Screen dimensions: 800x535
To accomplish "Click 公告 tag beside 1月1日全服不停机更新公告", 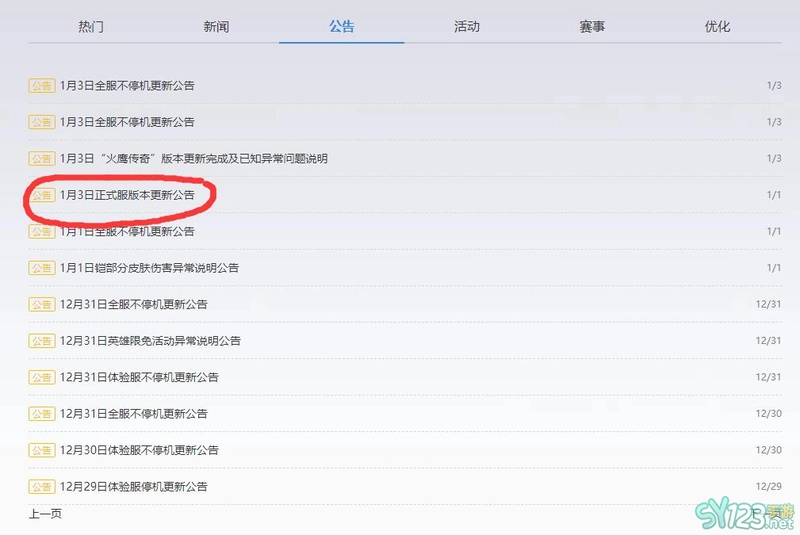I will point(42,232).
